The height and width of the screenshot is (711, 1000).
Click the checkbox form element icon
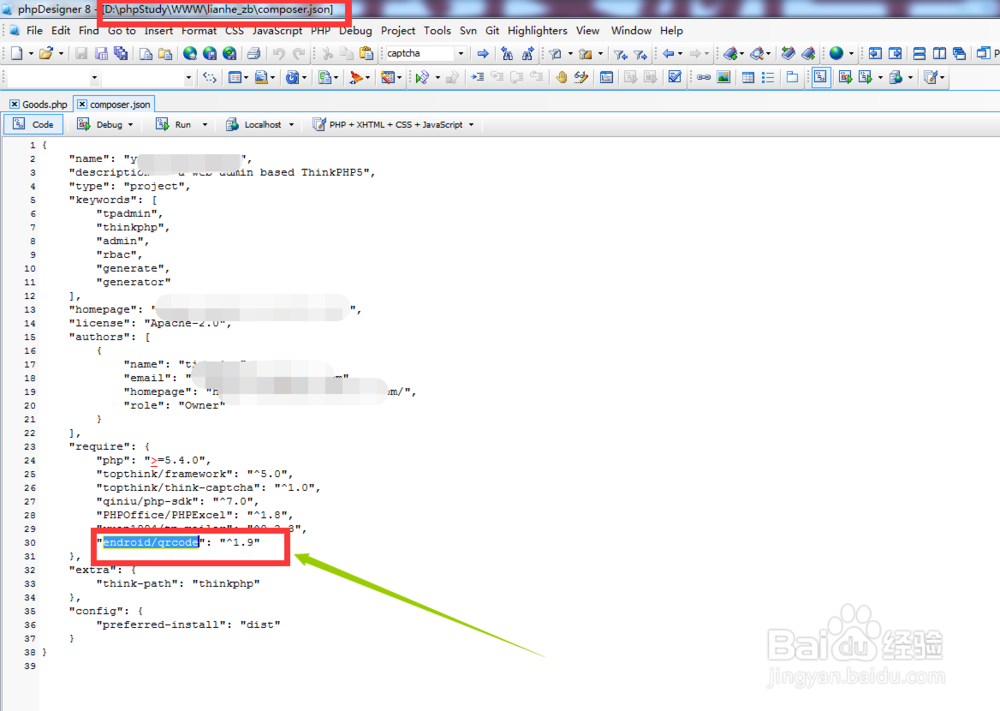(674, 78)
